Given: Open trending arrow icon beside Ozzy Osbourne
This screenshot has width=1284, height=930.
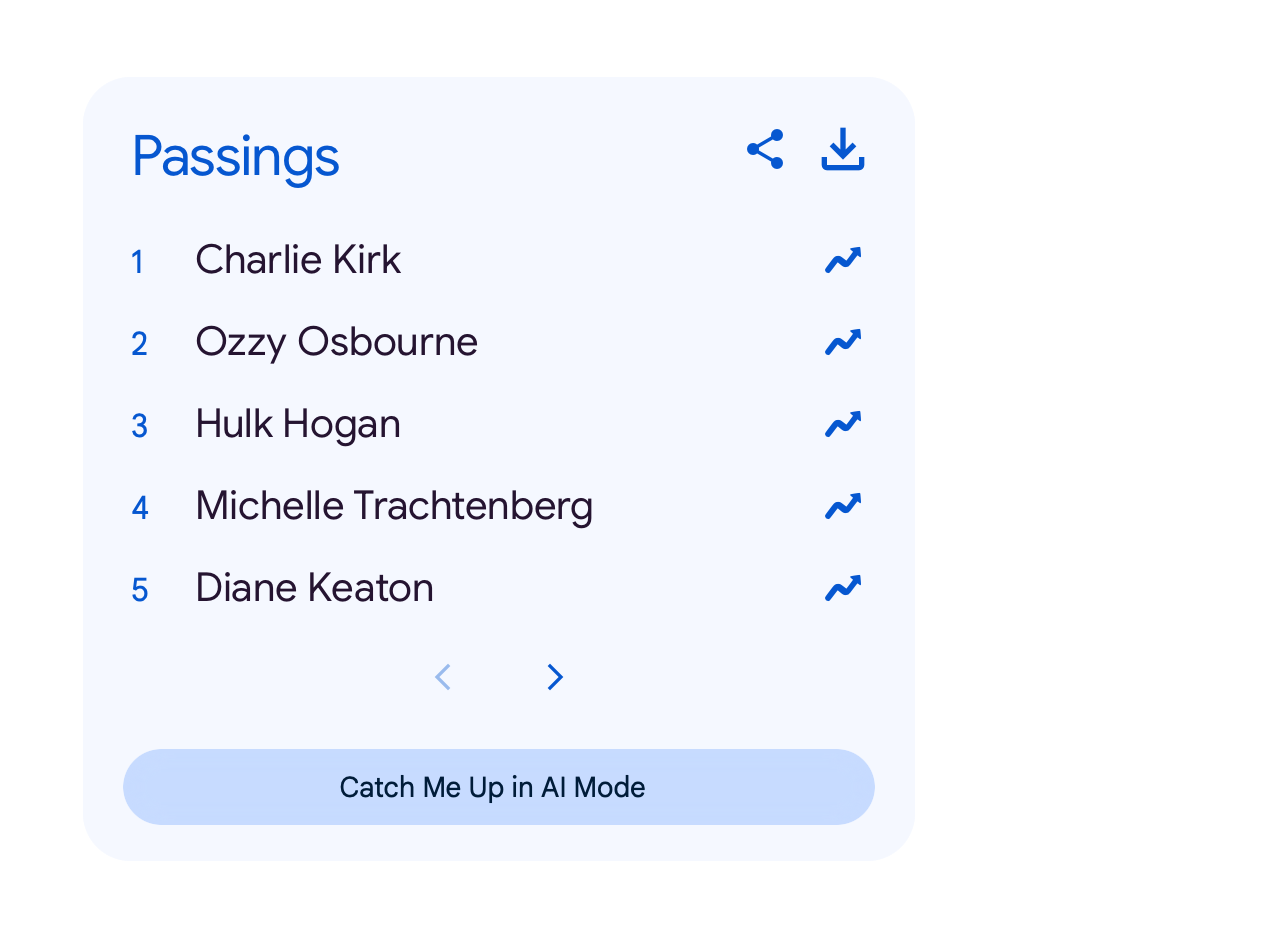Looking at the screenshot, I should point(843,342).
